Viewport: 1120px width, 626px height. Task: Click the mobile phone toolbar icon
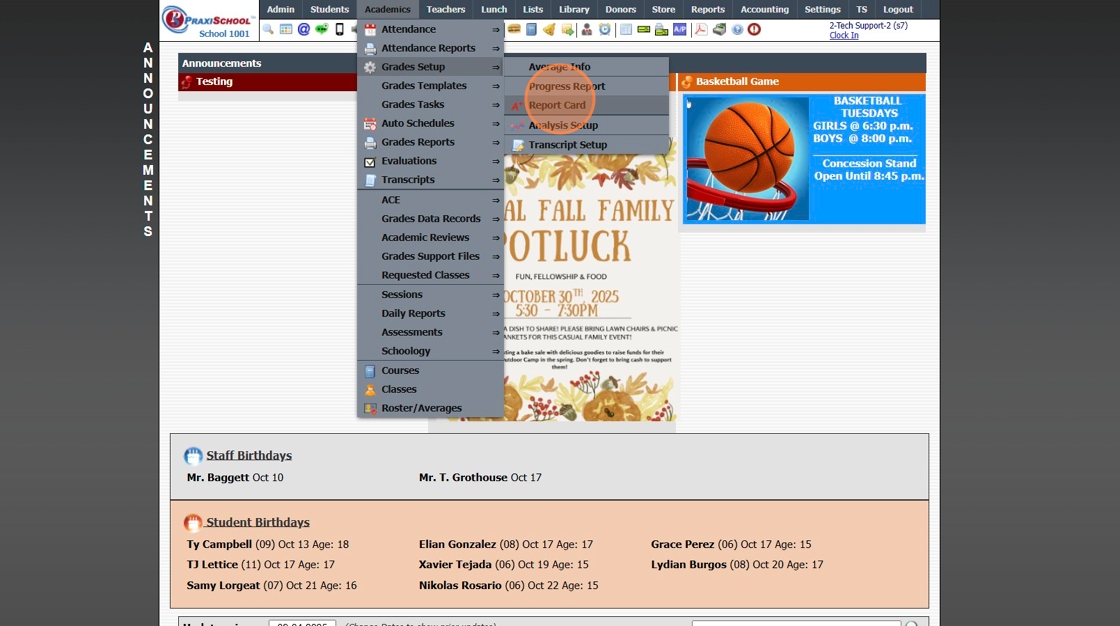(339, 29)
